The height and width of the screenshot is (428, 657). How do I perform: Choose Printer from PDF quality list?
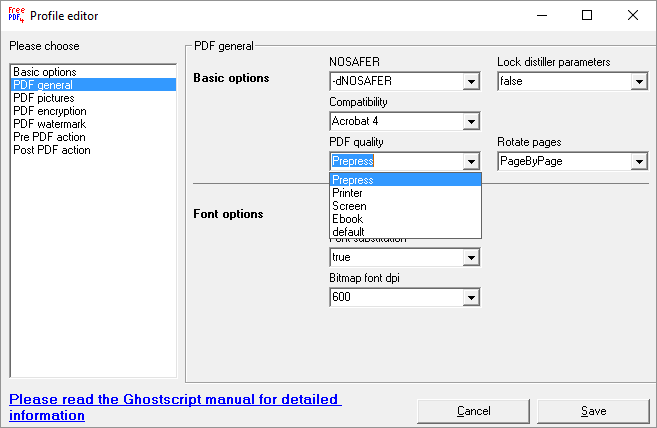click(x=348, y=193)
